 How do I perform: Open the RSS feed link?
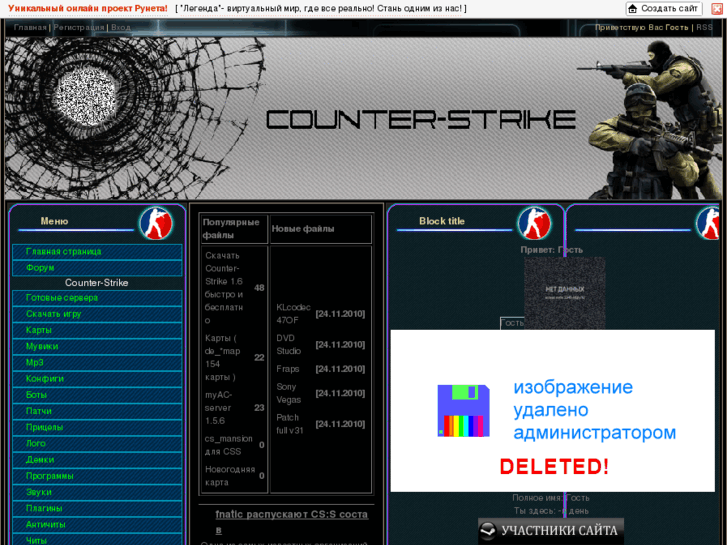tap(704, 27)
